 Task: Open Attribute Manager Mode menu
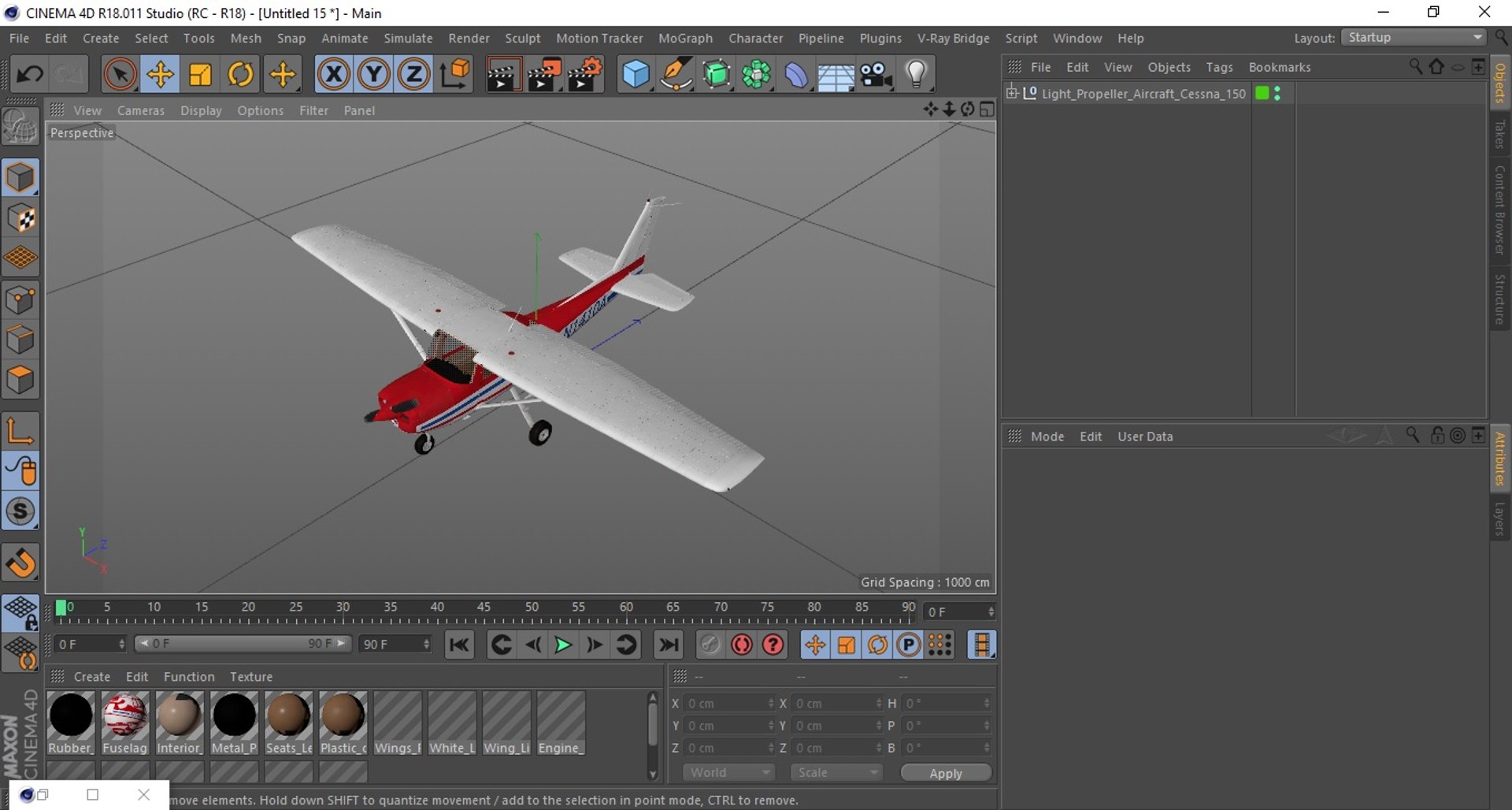coord(1047,437)
